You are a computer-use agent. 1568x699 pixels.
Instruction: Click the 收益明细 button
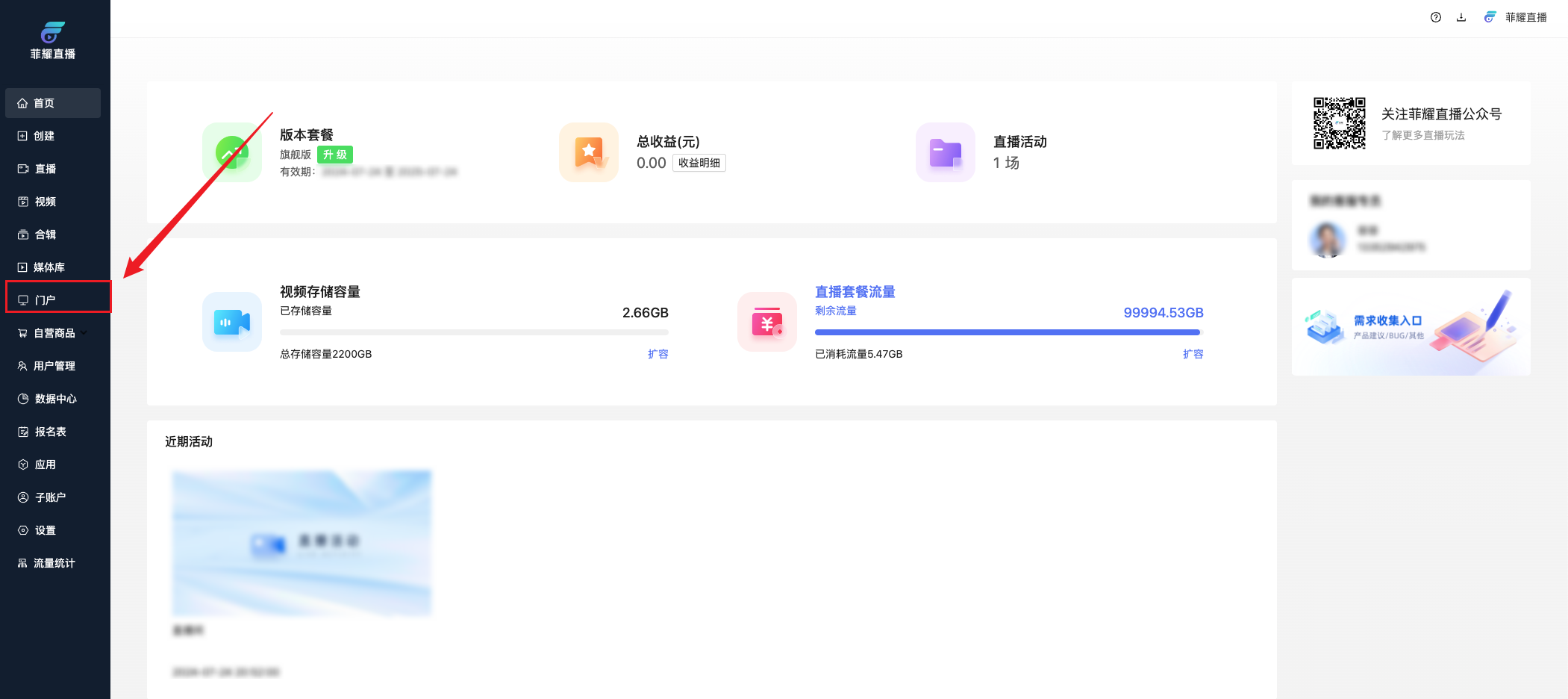(699, 163)
